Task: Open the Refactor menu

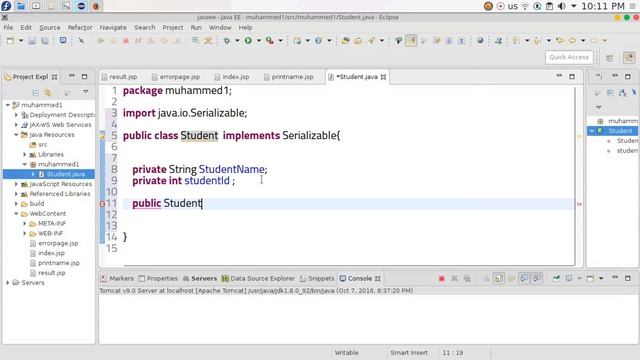Action: [80, 27]
